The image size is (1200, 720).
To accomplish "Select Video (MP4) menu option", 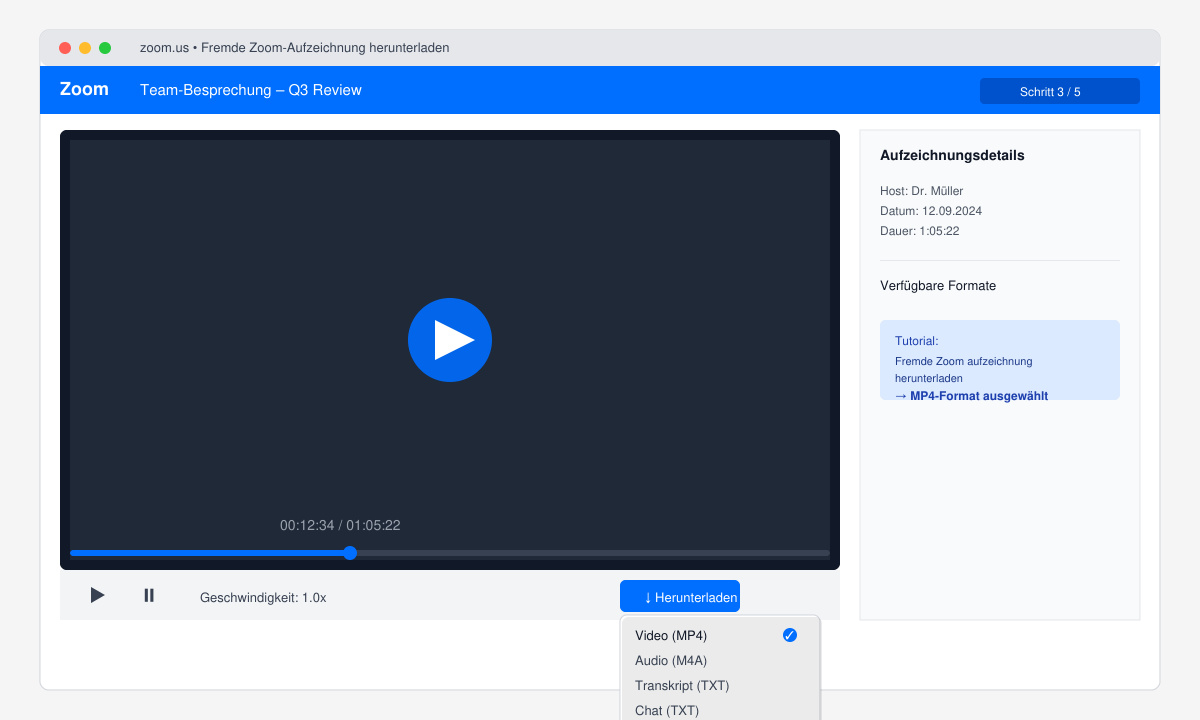I will tap(720, 635).
